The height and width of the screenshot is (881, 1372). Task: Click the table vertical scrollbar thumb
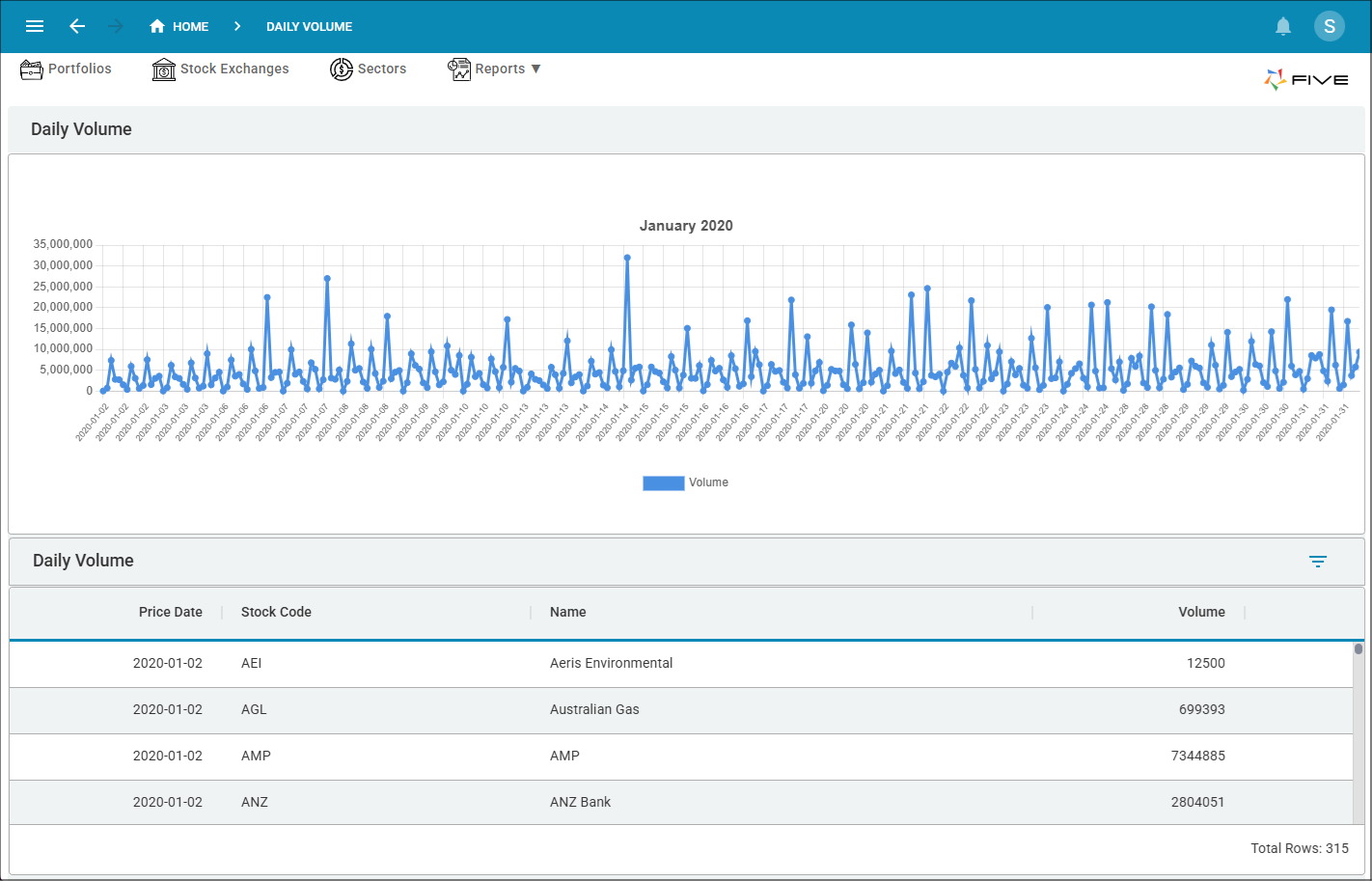pos(1358,649)
